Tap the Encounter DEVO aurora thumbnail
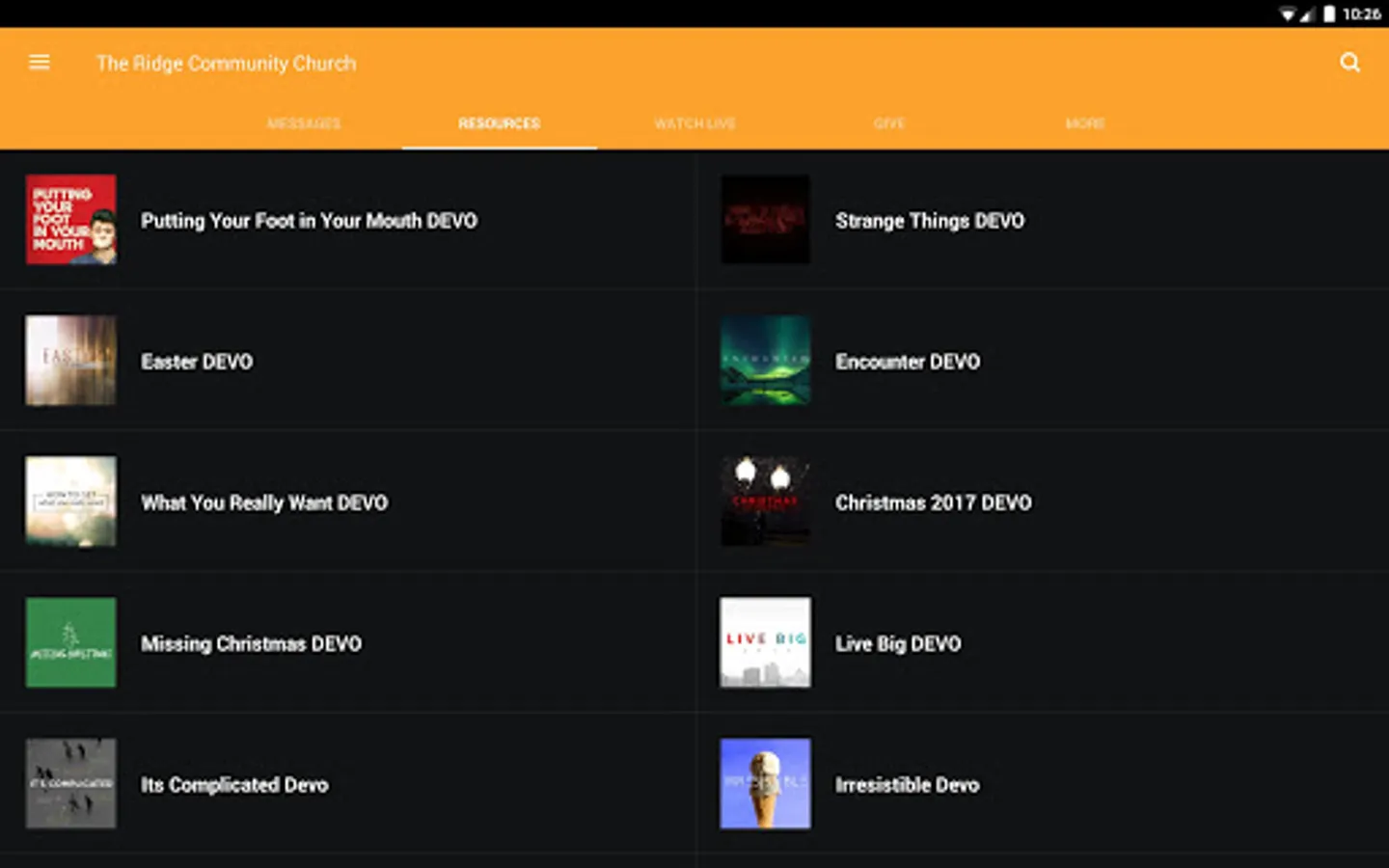Screen dimensions: 1389x868 coord(766,361)
